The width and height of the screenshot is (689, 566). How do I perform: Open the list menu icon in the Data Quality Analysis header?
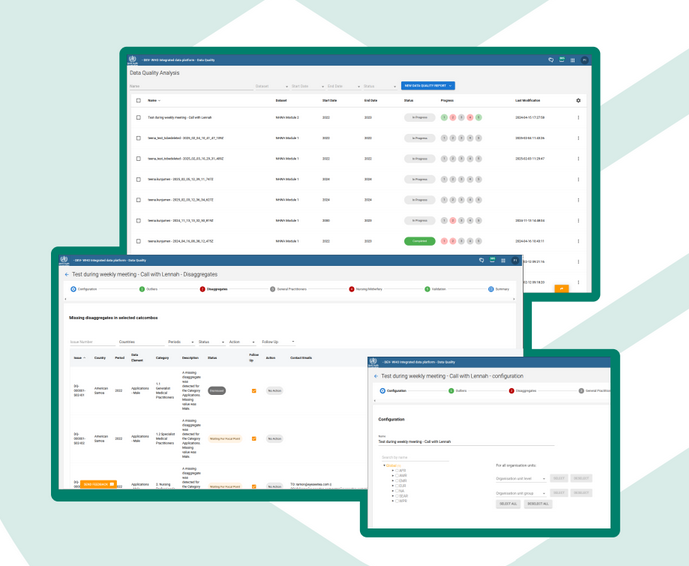[x=573, y=60]
